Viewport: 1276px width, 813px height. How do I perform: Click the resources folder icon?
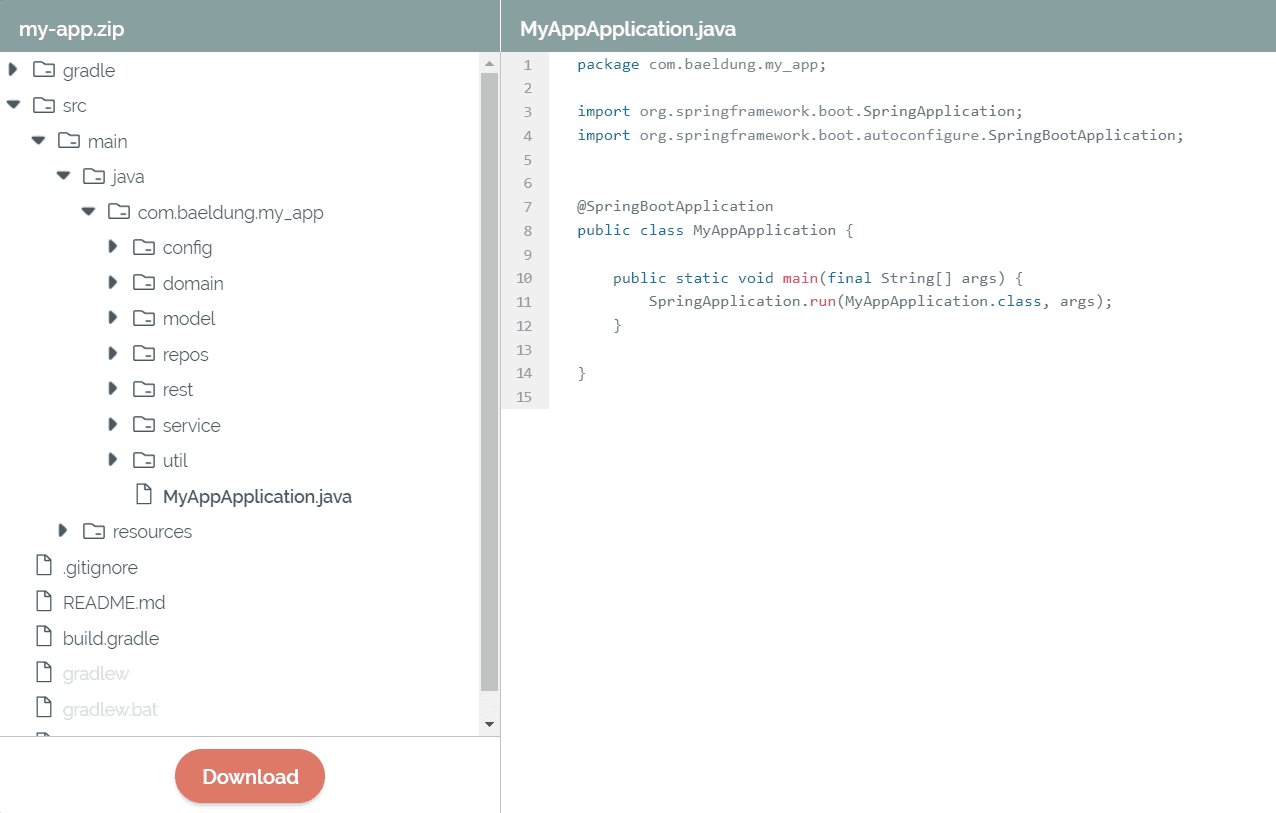(x=94, y=531)
